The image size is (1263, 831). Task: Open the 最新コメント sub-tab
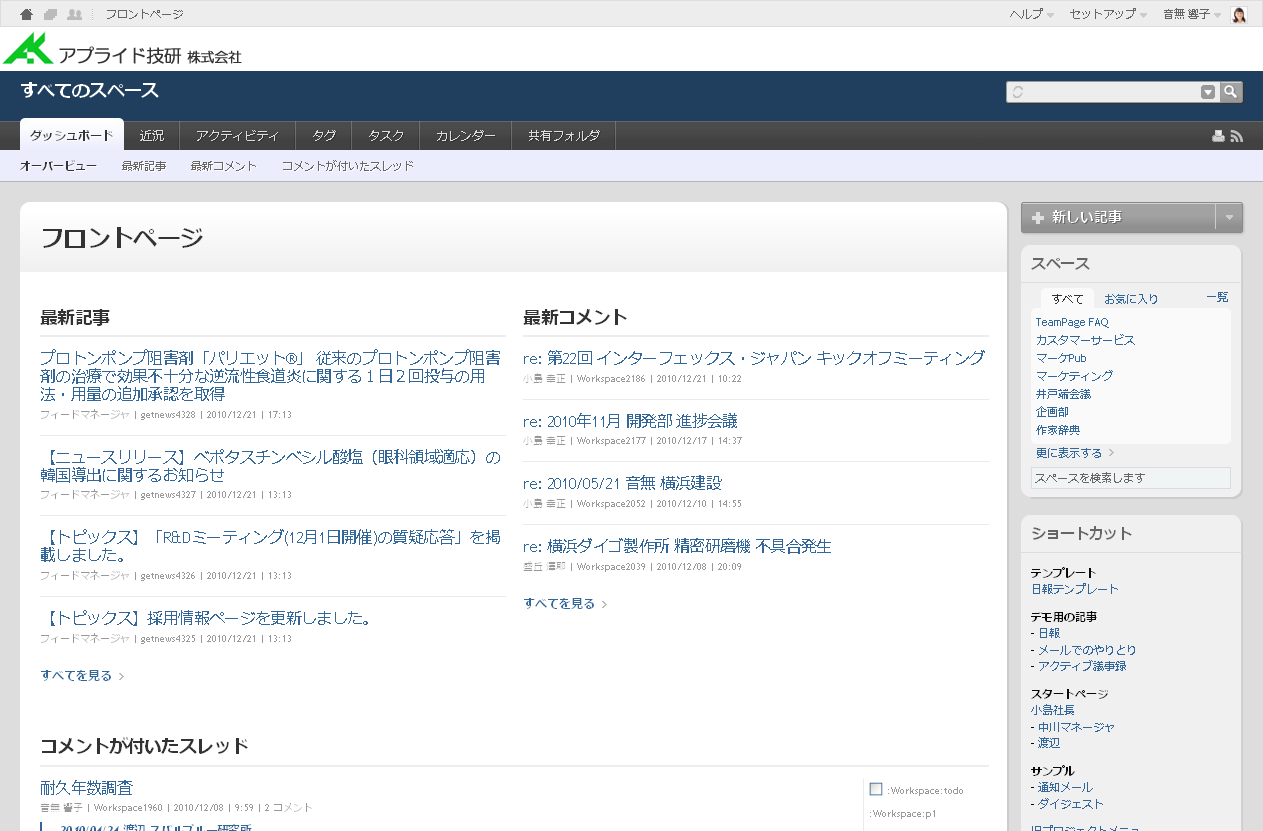(223, 166)
